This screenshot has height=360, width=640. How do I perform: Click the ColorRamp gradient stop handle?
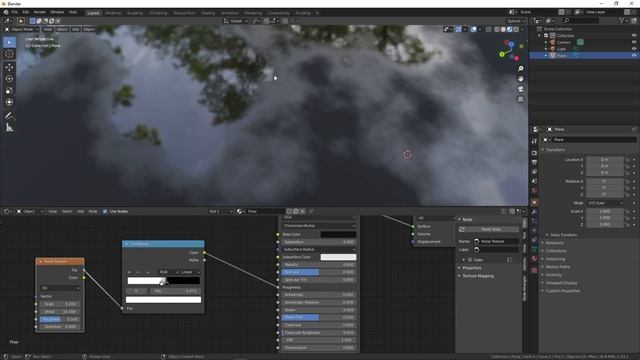point(163,282)
